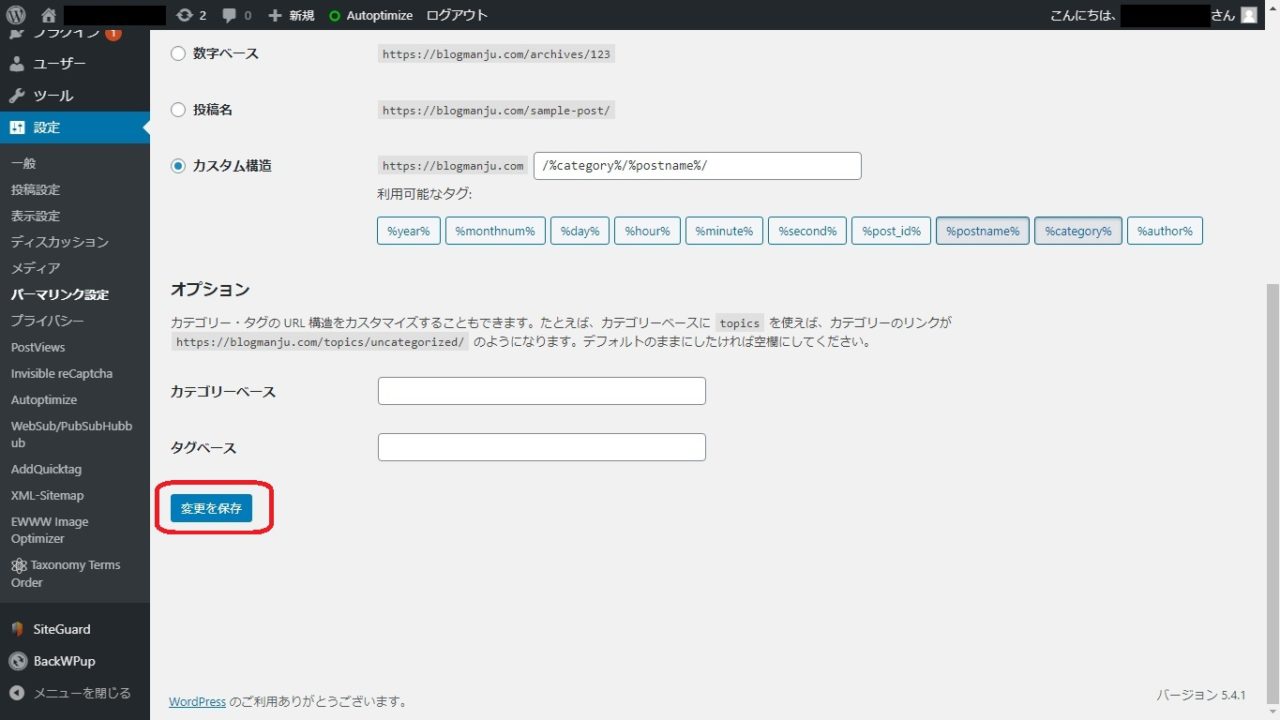The height and width of the screenshot is (720, 1280).
Task: Click the updates refresh icon
Action: tap(184, 15)
